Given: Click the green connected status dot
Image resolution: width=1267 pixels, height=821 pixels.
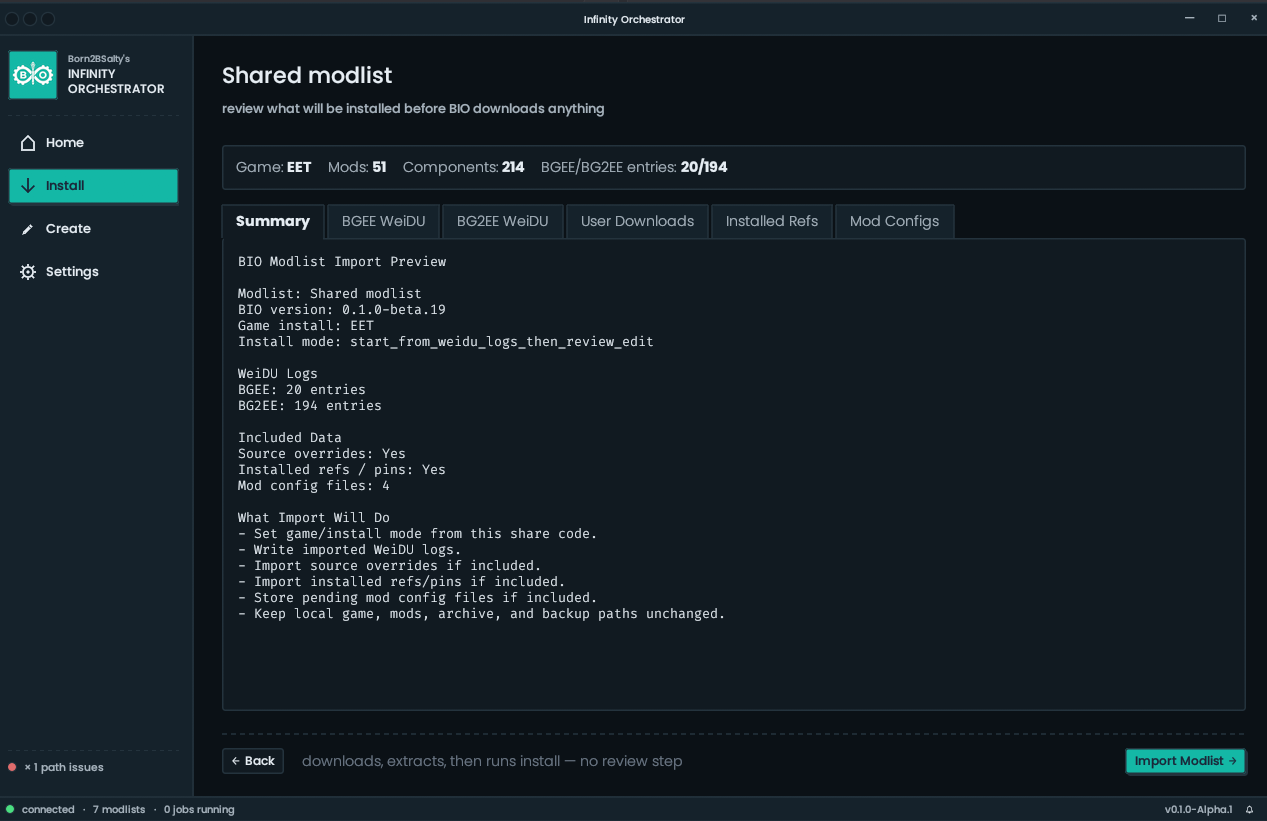Looking at the screenshot, I should (x=10, y=810).
